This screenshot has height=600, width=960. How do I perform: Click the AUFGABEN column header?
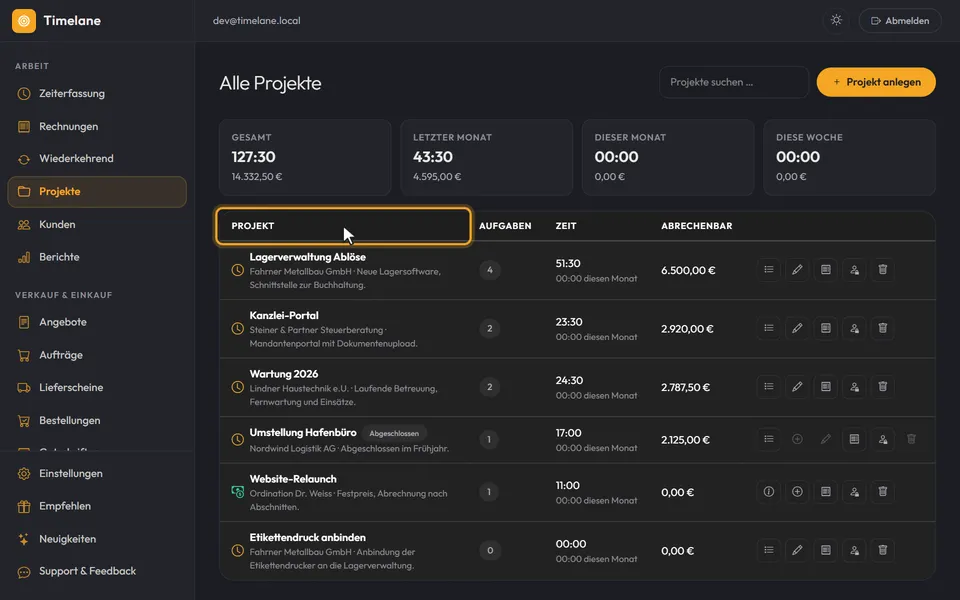505,226
